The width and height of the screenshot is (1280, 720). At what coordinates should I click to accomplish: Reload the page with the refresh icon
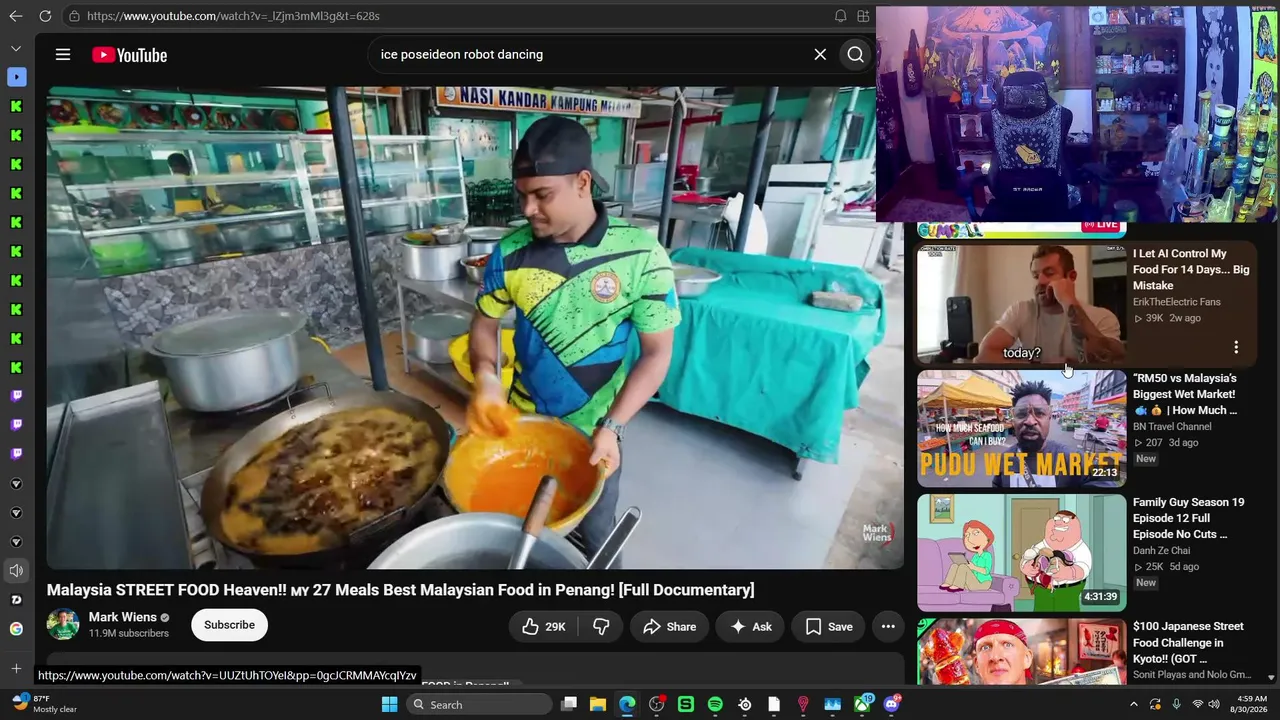[45, 16]
